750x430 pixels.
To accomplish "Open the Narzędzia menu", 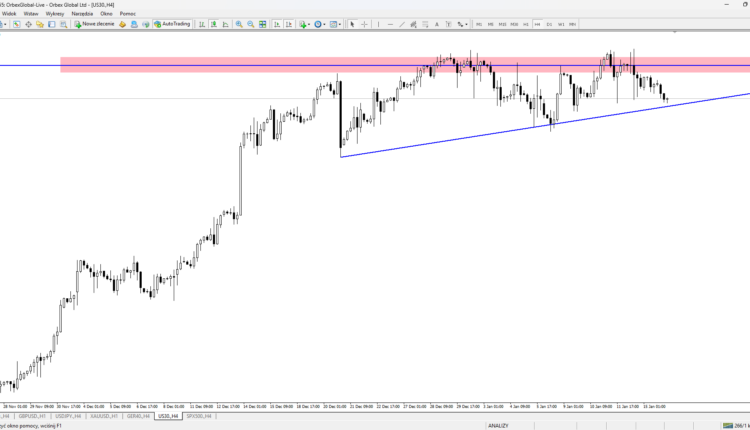I will pos(82,14).
